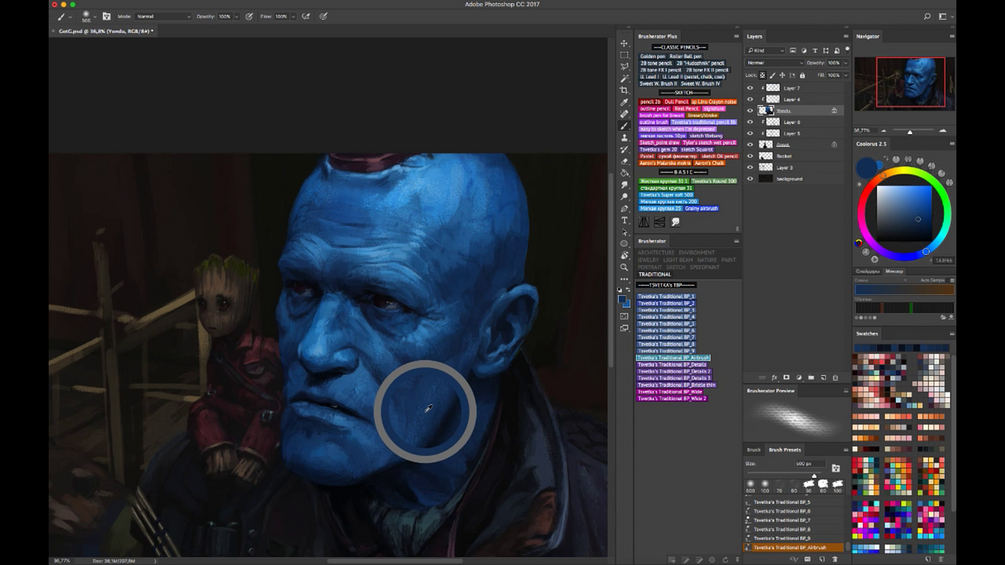Select the Healing Brush tool
Screen dimensions: 1005x565
[624, 114]
